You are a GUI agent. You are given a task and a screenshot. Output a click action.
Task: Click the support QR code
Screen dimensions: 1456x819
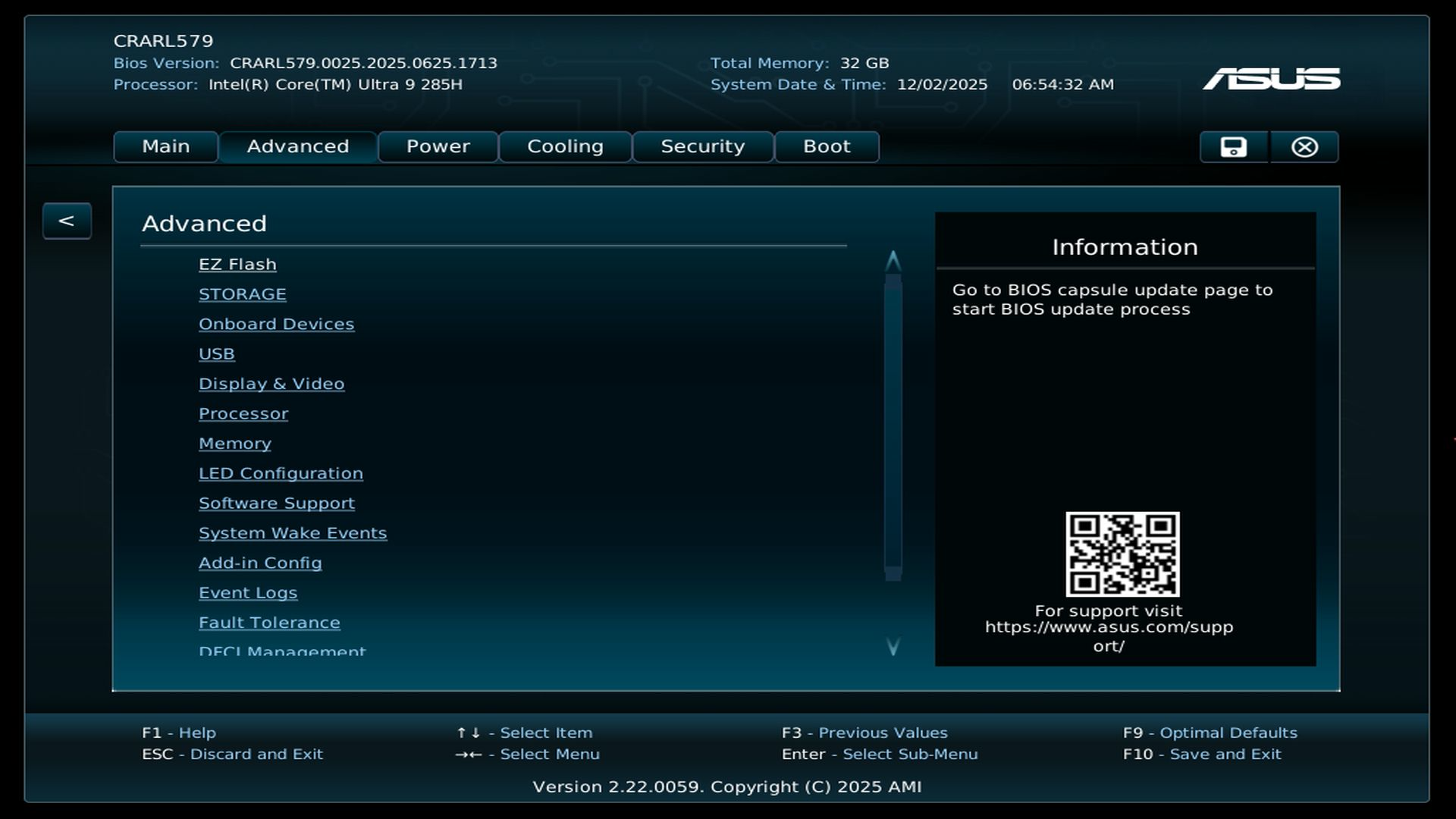(1122, 554)
